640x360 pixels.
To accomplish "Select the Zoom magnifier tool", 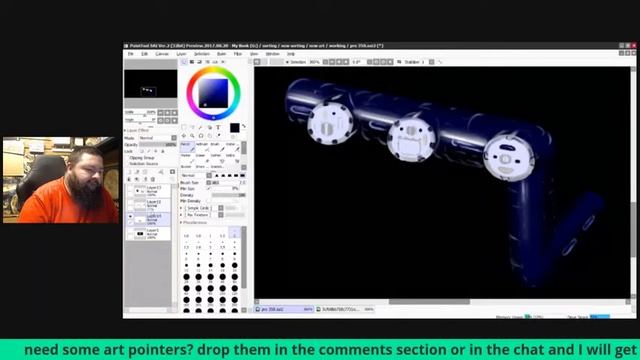I will tap(192, 136).
